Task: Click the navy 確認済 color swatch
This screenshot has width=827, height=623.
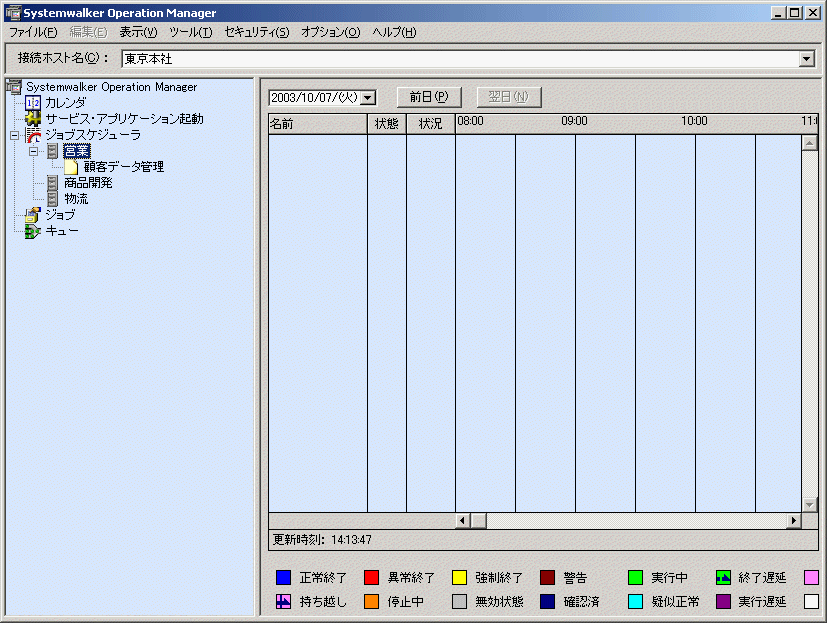Action: click(x=547, y=601)
